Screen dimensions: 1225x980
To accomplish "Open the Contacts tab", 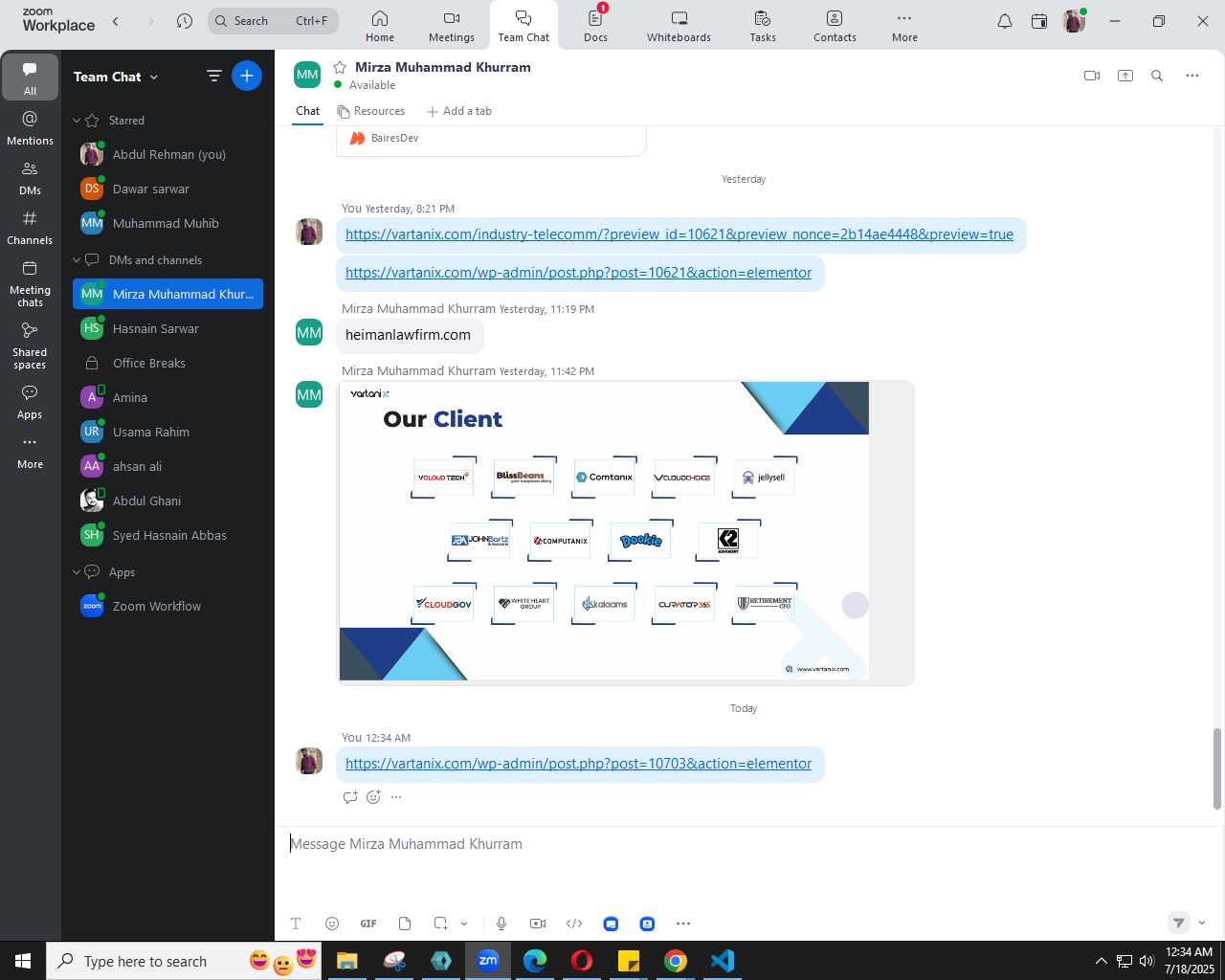I will [835, 26].
